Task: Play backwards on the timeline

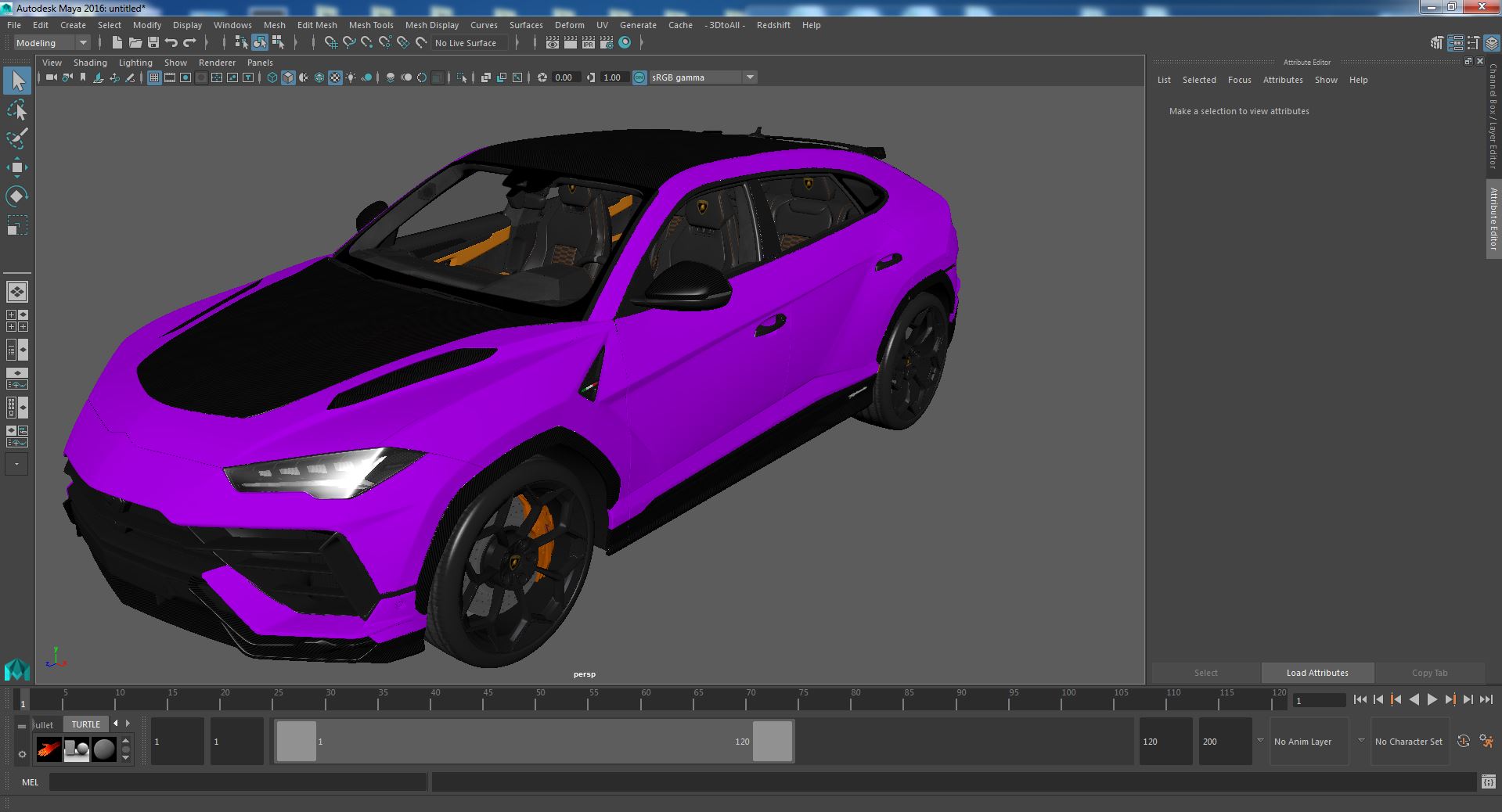Action: coord(1414,700)
